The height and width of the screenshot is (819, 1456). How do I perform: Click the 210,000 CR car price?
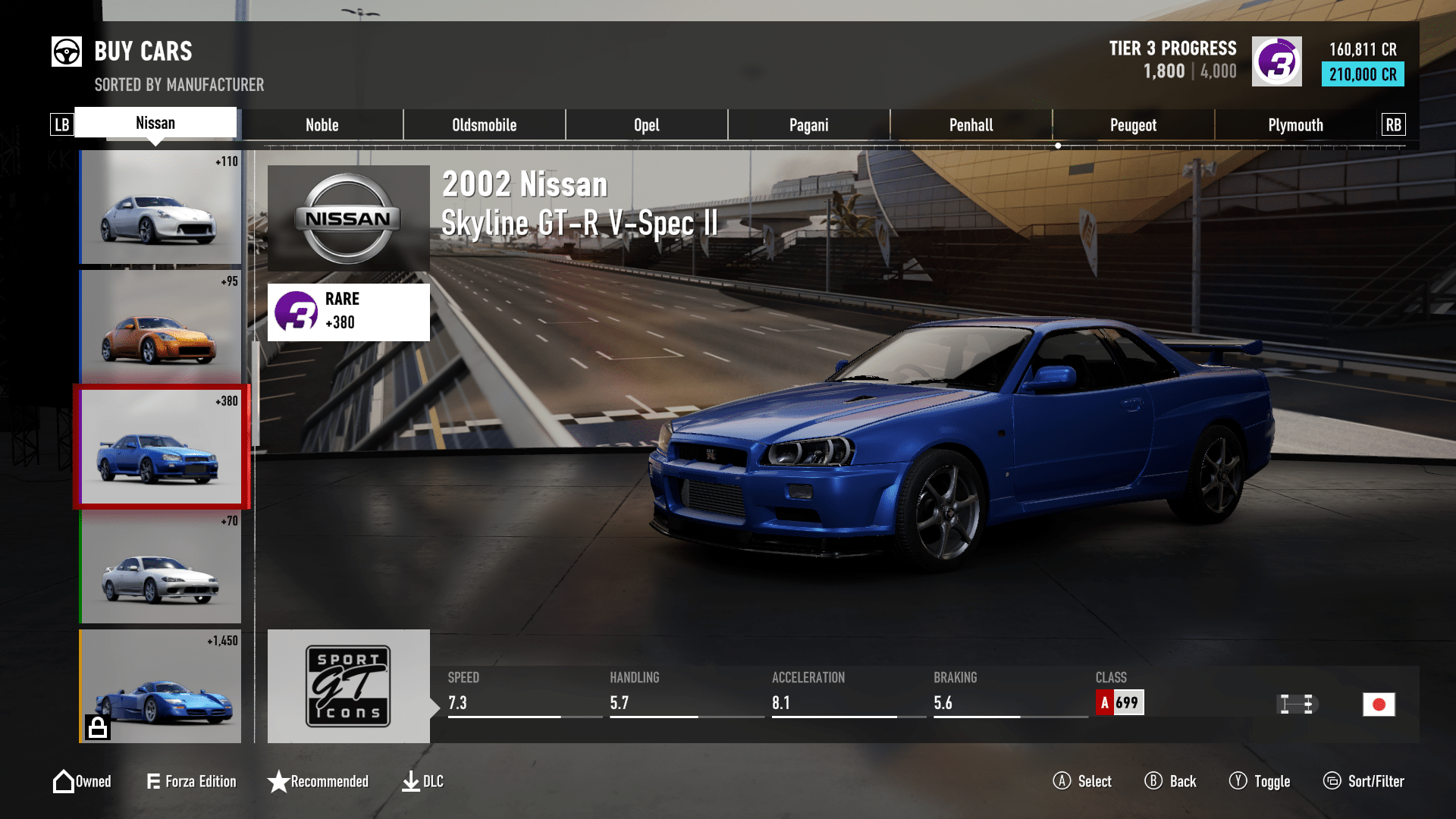(x=1363, y=74)
